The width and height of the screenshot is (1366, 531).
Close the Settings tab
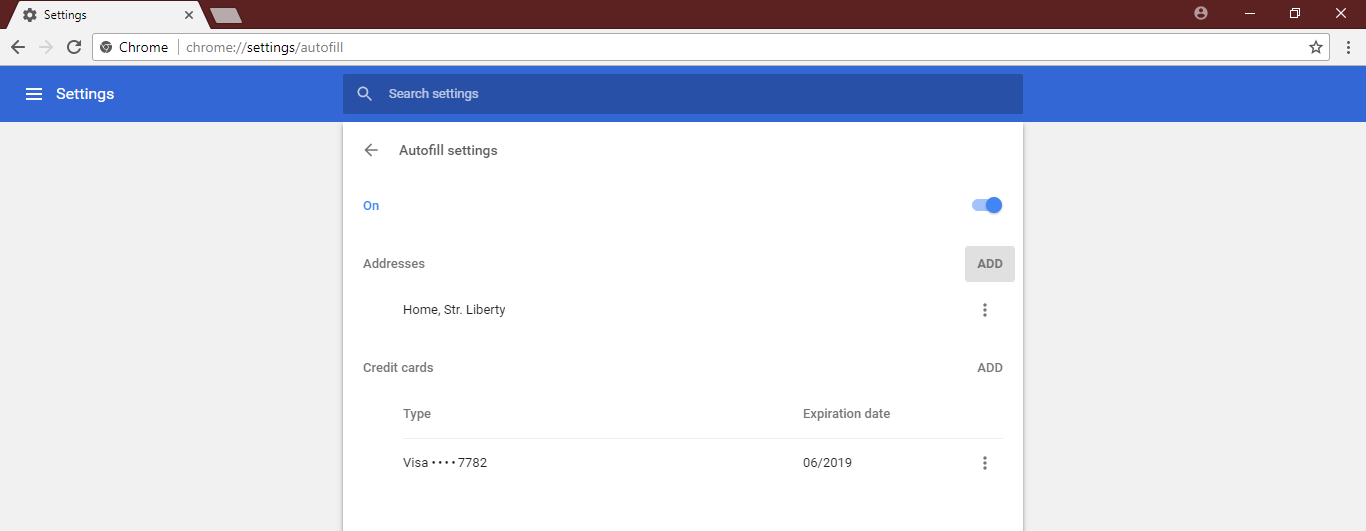(x=188, y=15)
